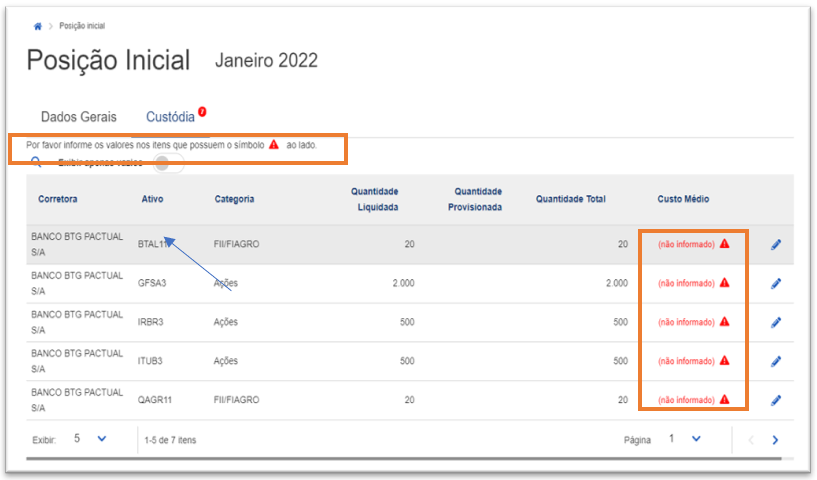Click the pencil icon for IRBR3
This screenshot has height=480, width=817.
coord(776,323)
